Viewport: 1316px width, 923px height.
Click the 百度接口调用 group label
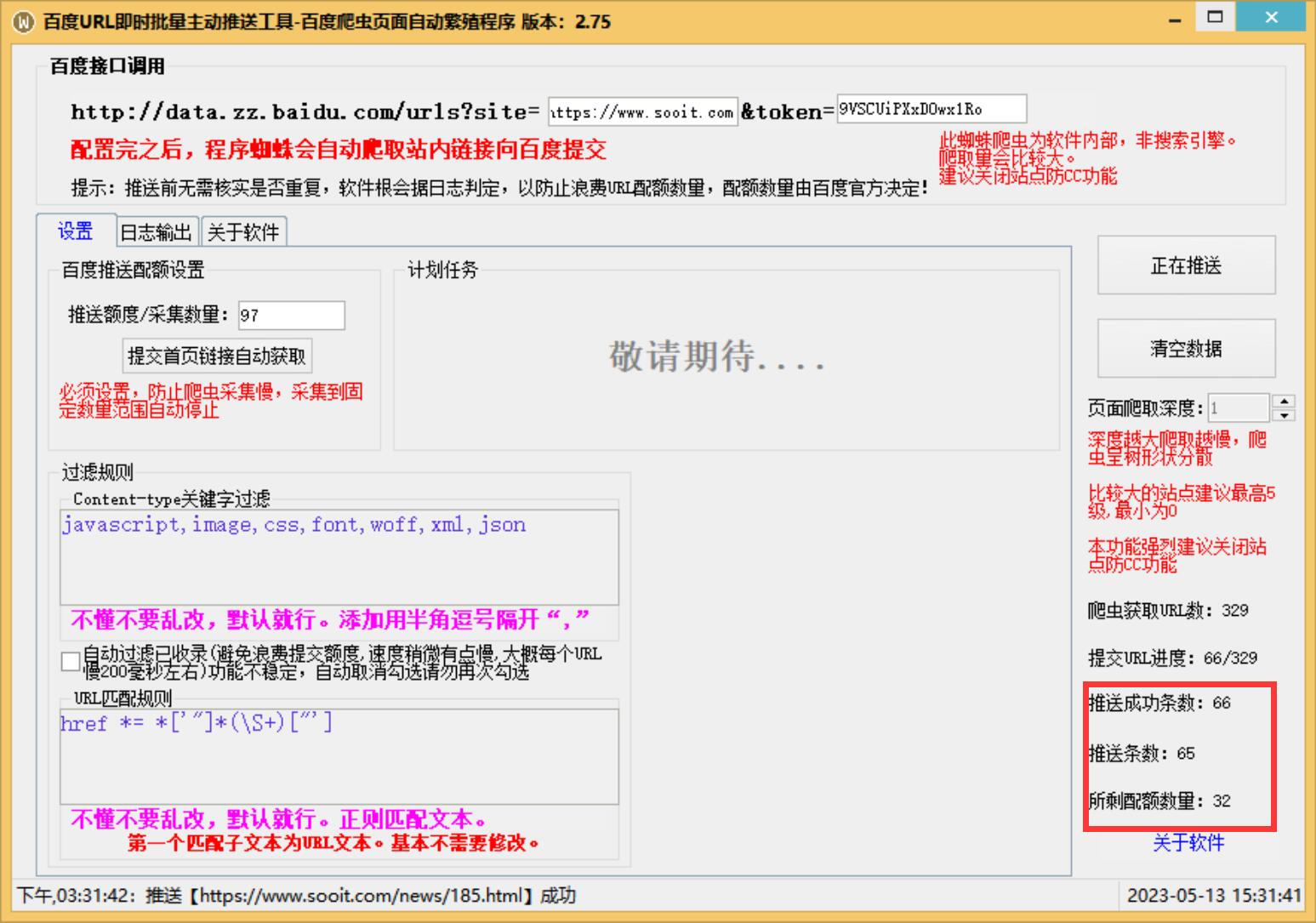[107, 66]
